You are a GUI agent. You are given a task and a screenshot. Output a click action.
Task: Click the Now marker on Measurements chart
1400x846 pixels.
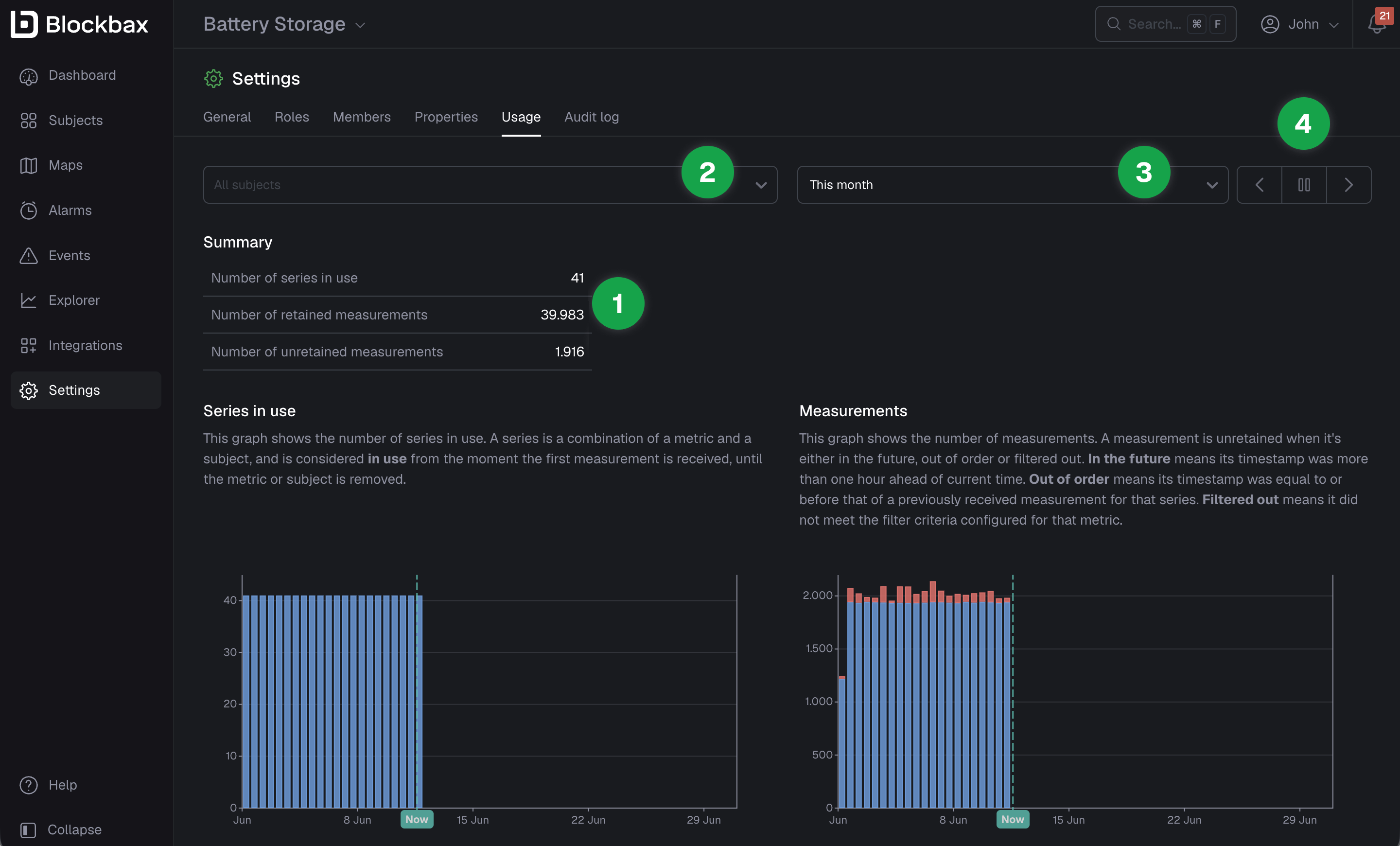1013,819
